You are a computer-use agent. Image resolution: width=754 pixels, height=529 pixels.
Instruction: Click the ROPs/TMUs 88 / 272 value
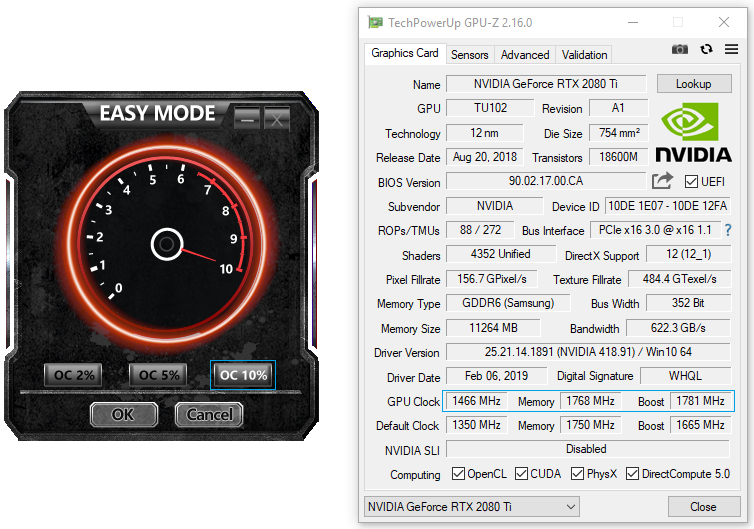tap(480, 230)
